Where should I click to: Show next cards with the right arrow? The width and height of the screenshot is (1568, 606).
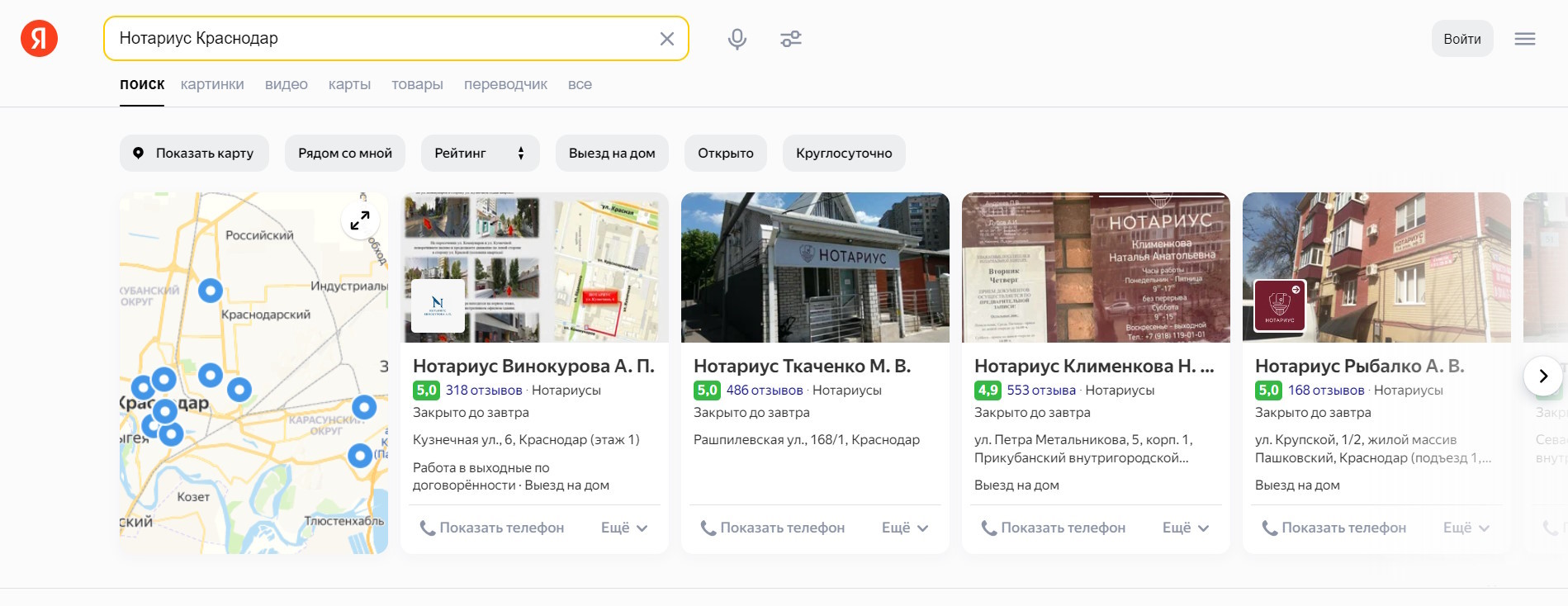1543,376
